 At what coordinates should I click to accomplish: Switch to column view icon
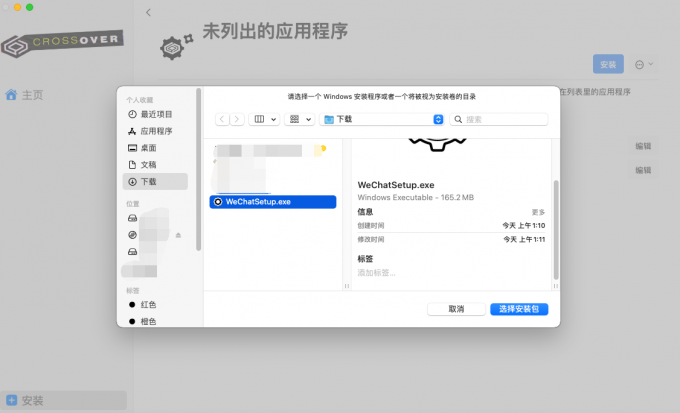click(x=259, y=119)
